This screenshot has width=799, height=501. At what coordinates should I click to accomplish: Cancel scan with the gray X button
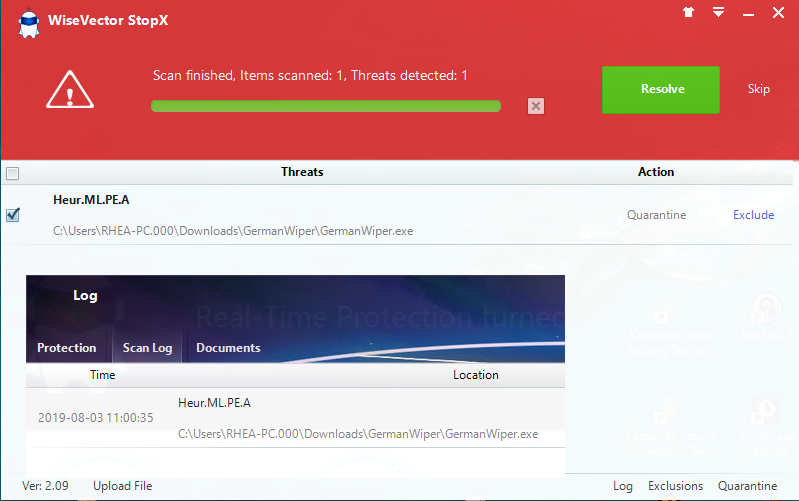pyautogui.click(x=536, y=106)
